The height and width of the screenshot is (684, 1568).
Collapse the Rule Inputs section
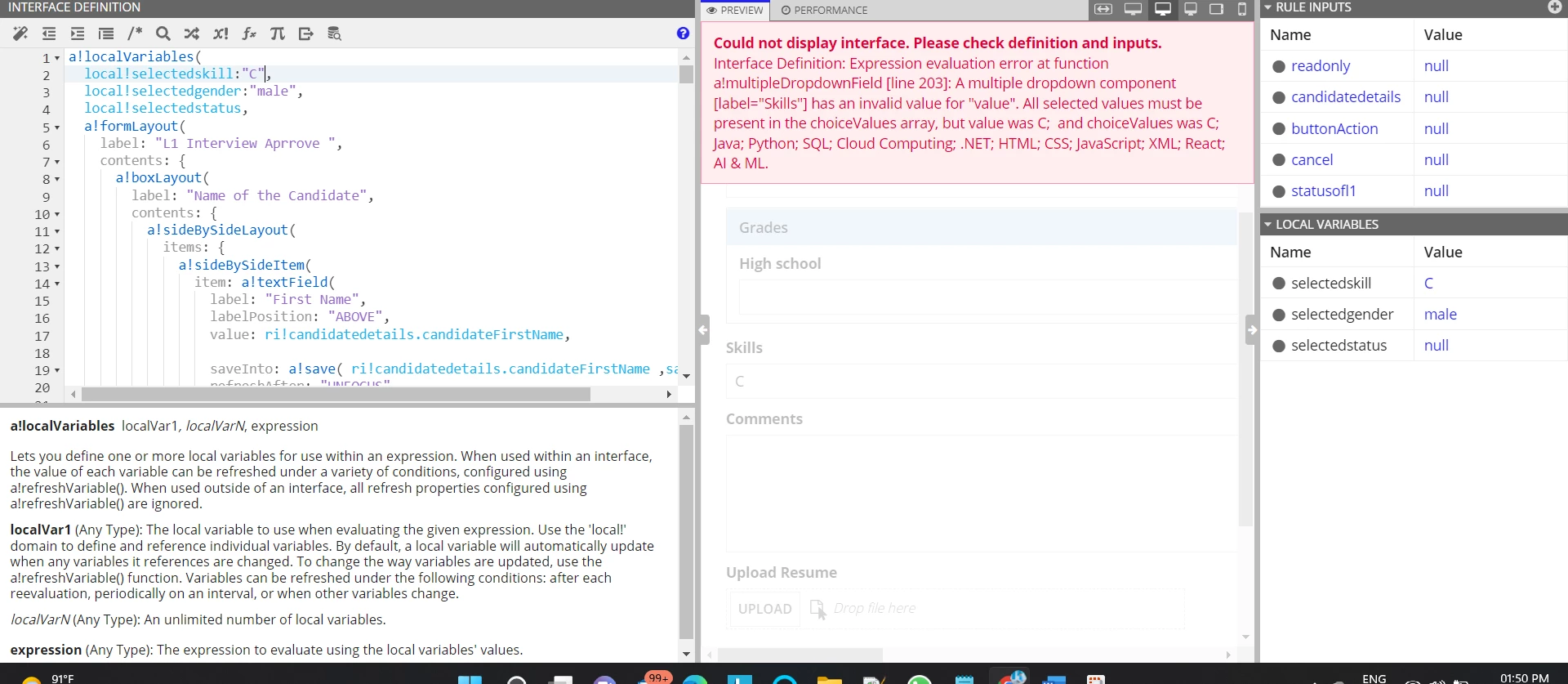click(1267, 7)
